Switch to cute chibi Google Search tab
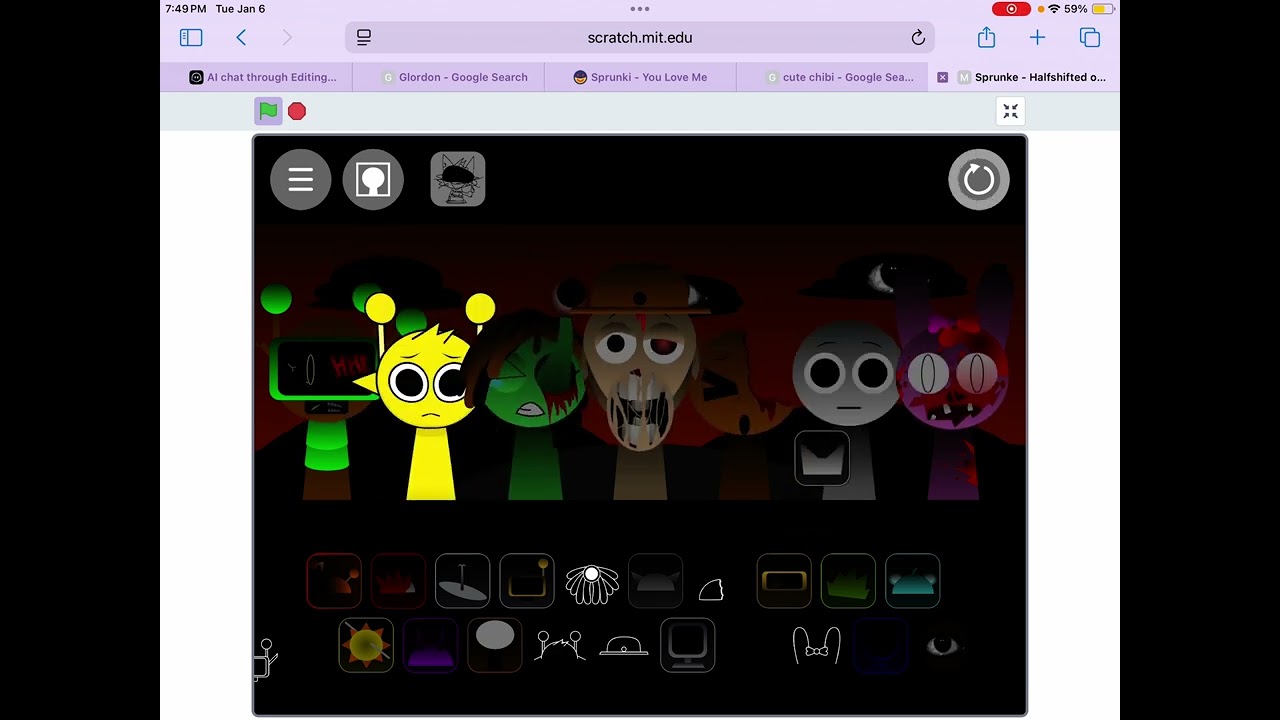This screenshot has height=720, width=1280. [840, 77]
